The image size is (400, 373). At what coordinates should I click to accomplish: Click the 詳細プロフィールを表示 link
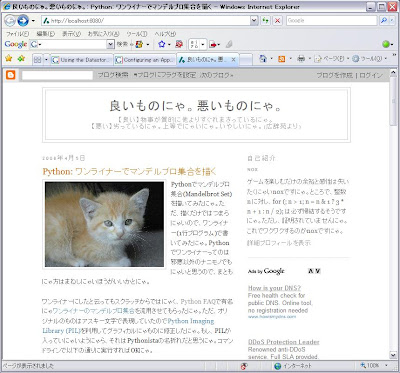pyautogui.click(x=279, y=243)
